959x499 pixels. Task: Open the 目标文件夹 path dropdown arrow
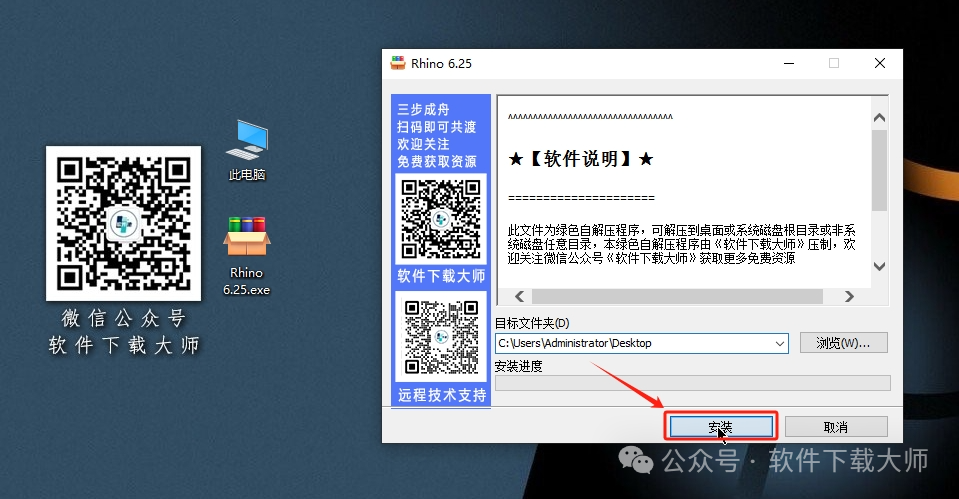(x=780, y=344)
